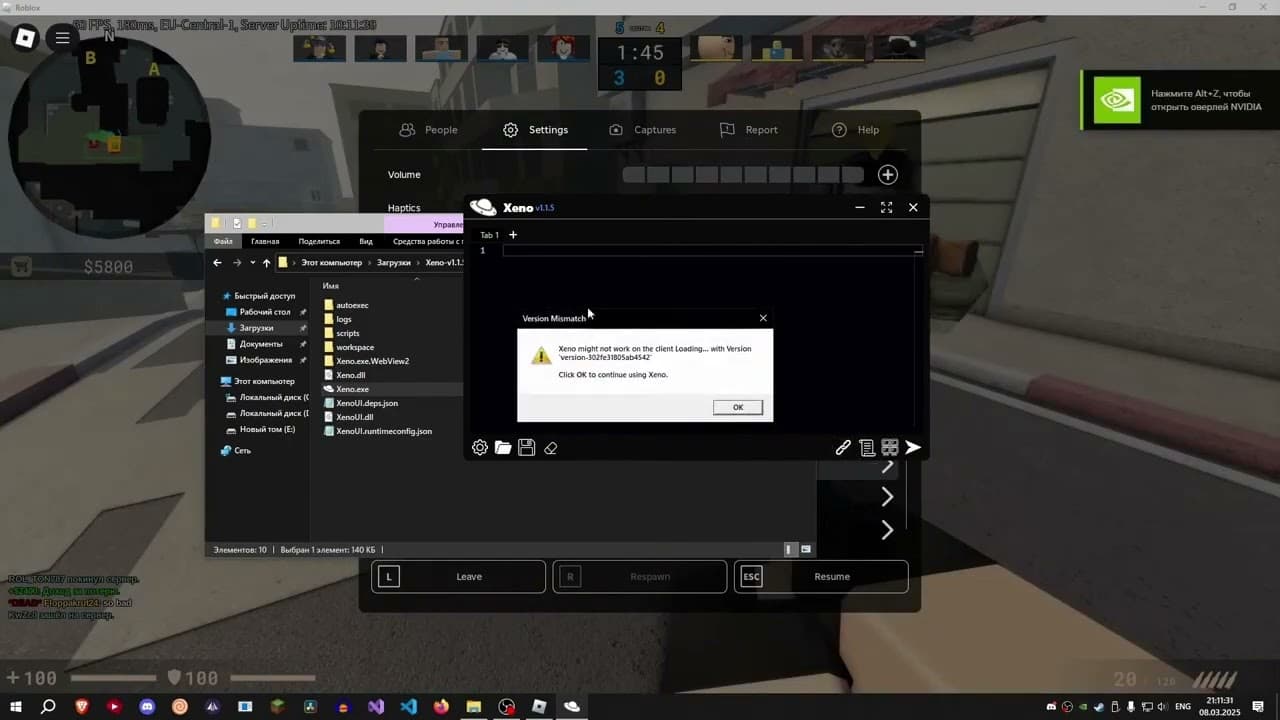Switch to the People tab in Roblox menu
This screenshot has width=1280, height=720.
coord(428,130)
